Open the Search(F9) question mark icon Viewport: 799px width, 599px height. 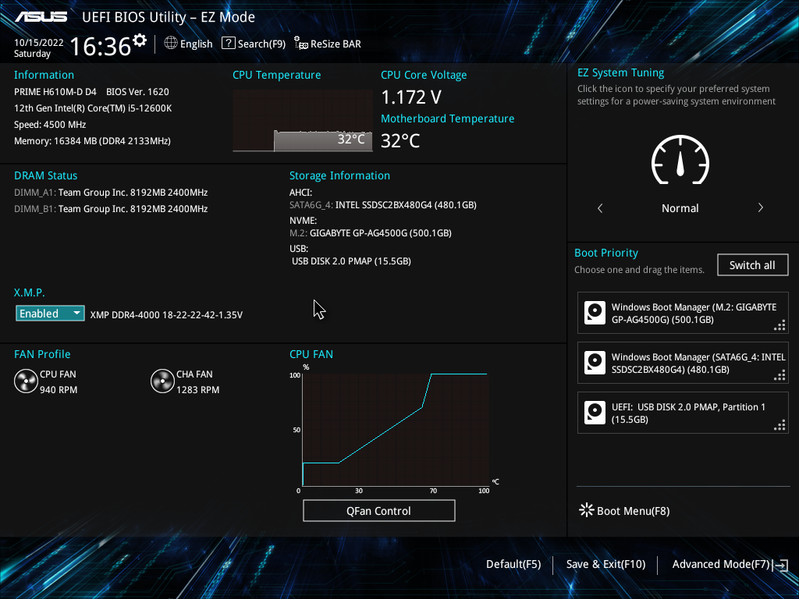[228, 43]
